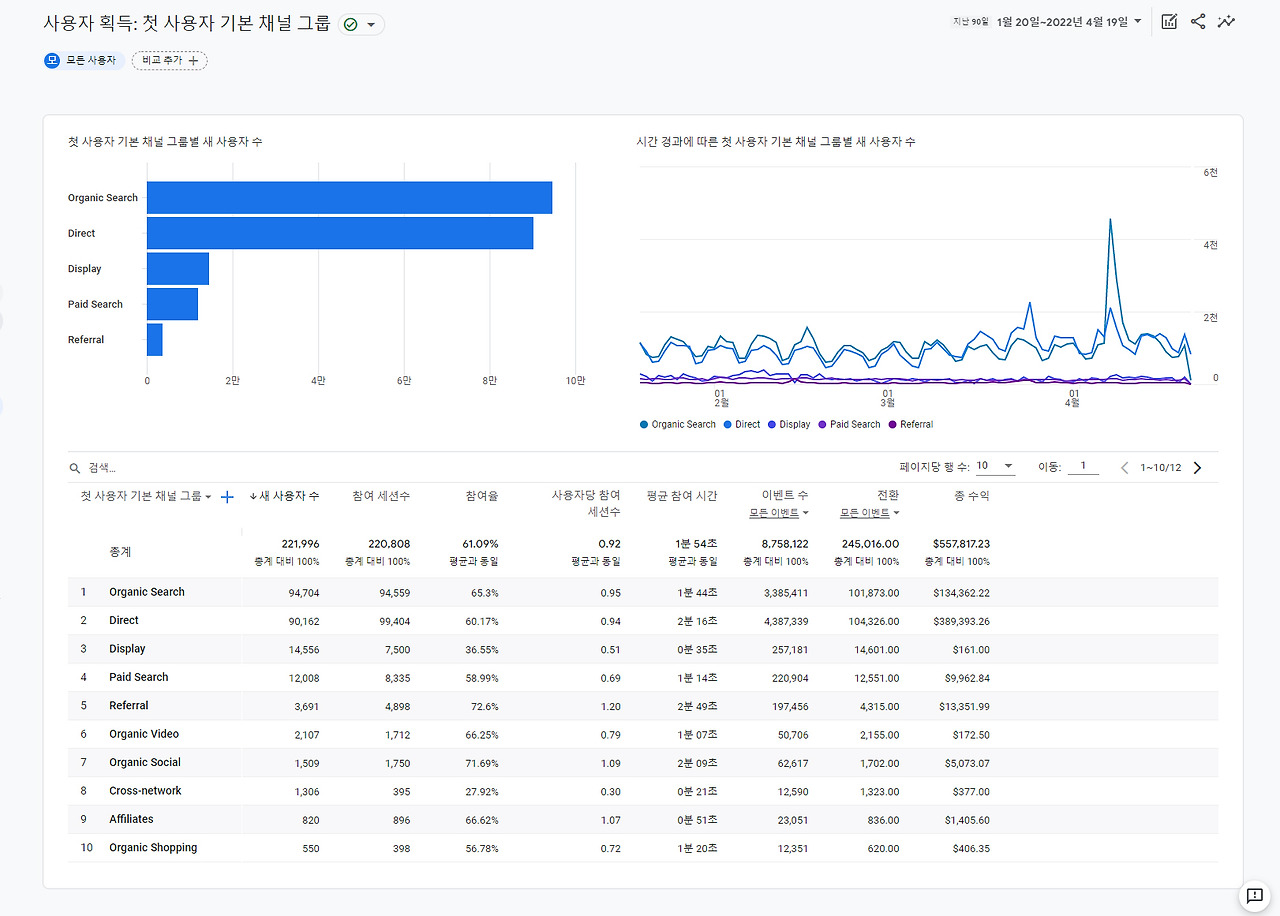
Task: Click the Referral bar in the bar chart
Action: click(155, 340)
